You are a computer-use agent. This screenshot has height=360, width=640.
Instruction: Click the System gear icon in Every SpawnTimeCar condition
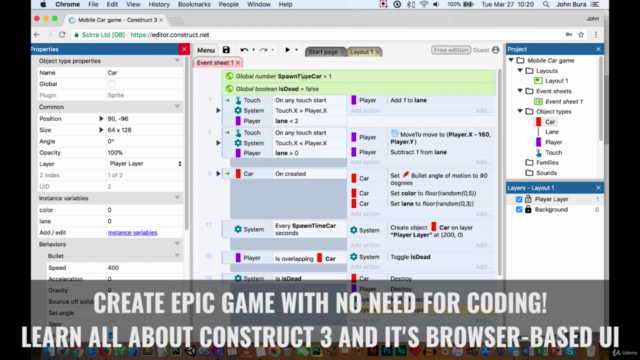coord(238,229)
